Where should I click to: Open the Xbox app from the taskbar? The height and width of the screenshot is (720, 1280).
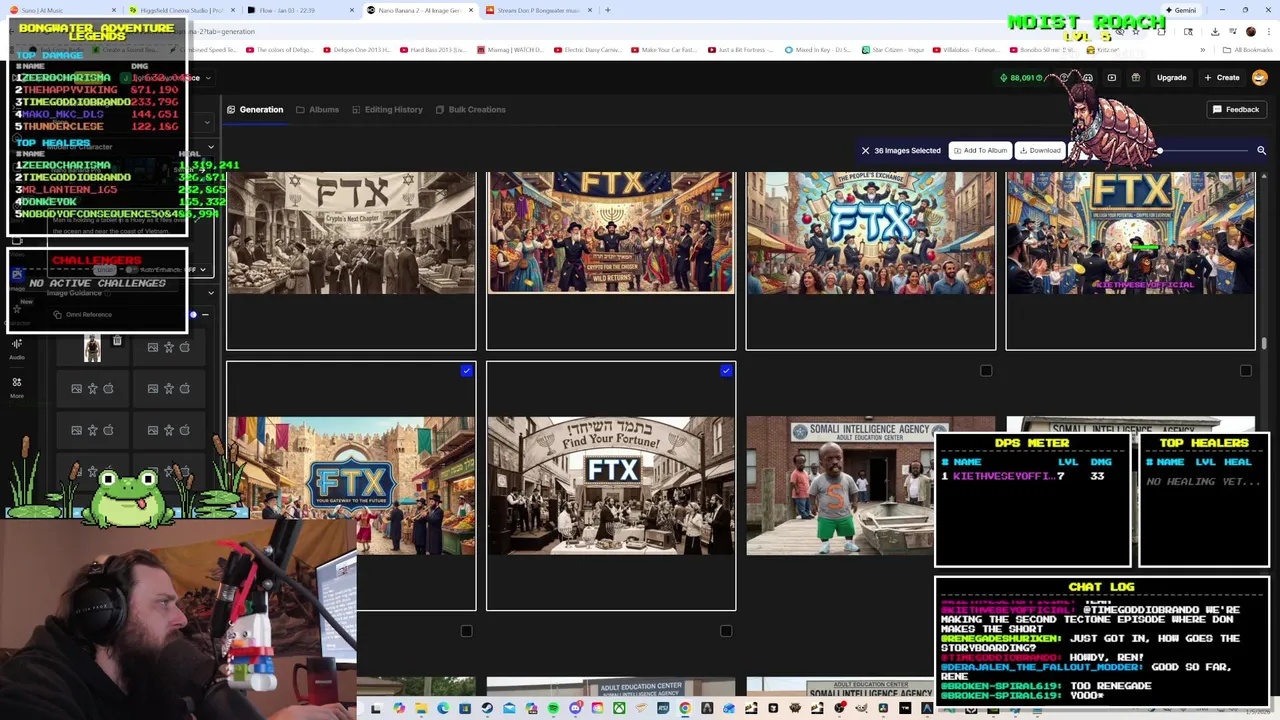click(x=619, y=709)
